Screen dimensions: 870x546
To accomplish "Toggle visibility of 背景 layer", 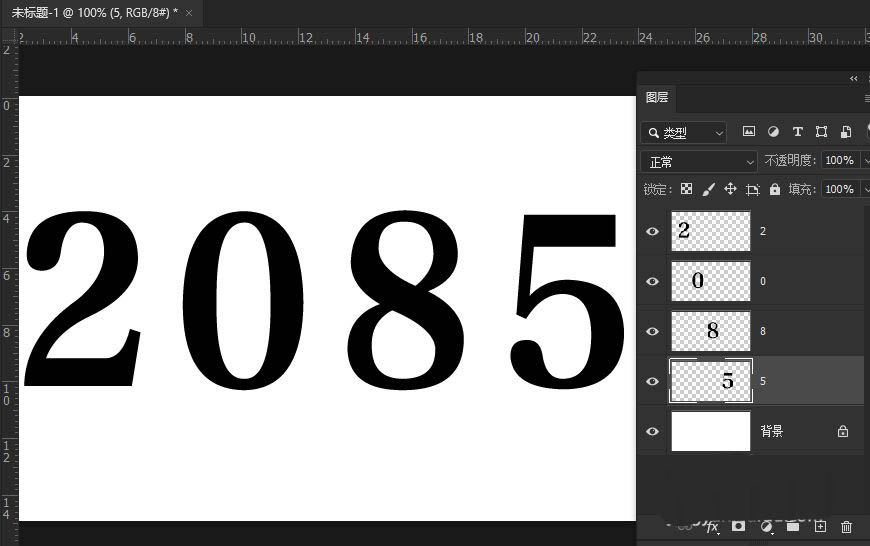I will [x=652, y=431].
